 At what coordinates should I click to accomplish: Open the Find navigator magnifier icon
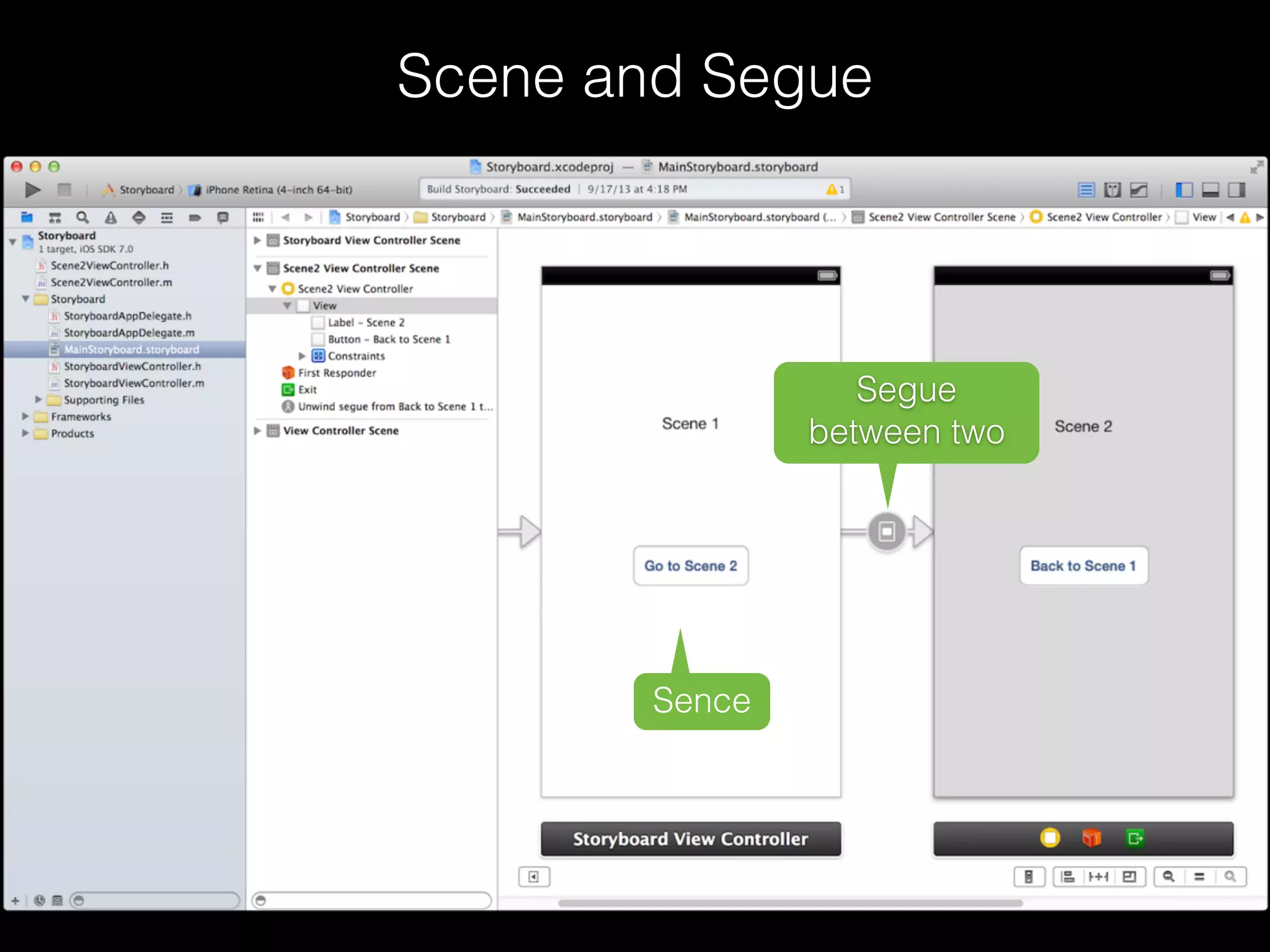[x=82, y=218]
